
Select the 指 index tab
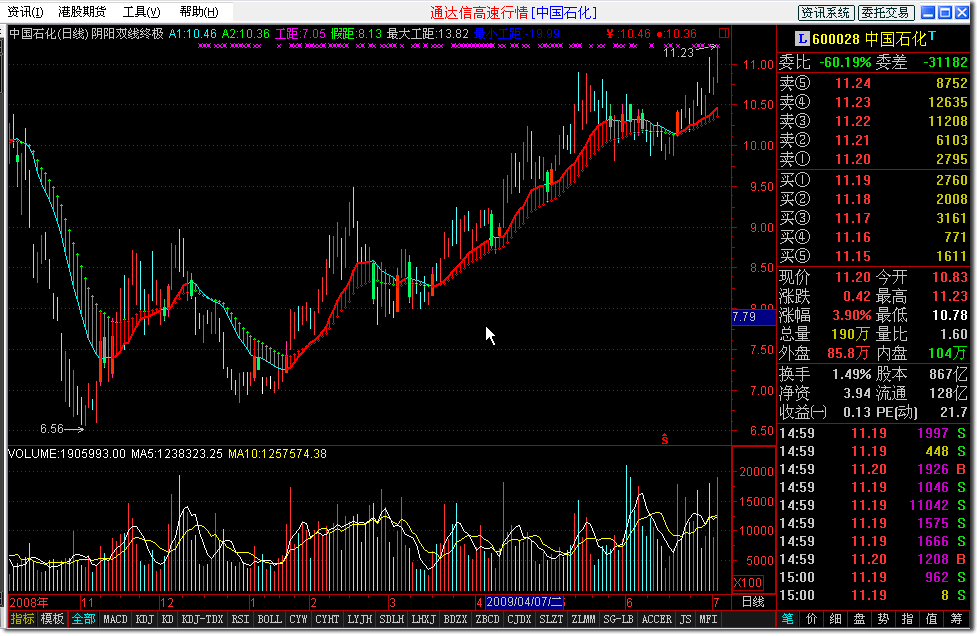pos(907,619)
